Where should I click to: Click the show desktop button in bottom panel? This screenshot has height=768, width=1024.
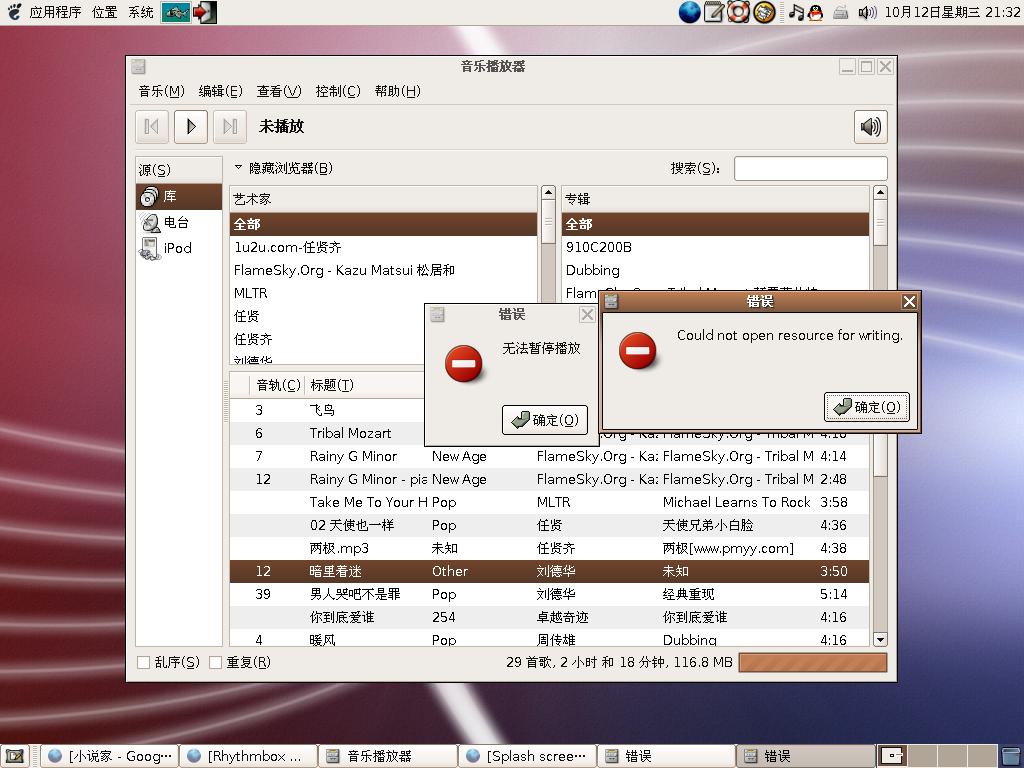15,756
